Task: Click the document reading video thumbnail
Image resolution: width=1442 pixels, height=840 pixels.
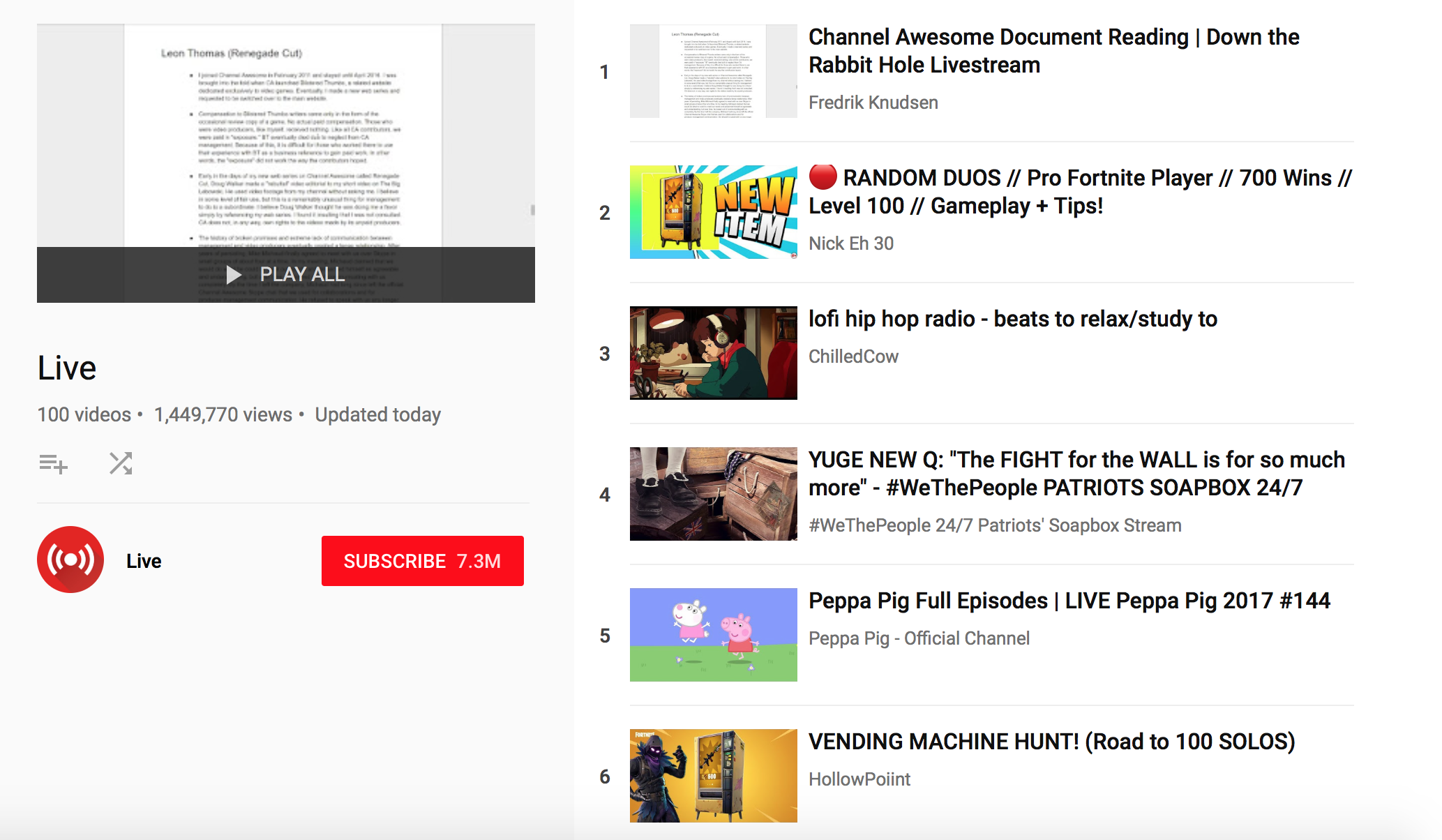Action: [x=713, y=71]
